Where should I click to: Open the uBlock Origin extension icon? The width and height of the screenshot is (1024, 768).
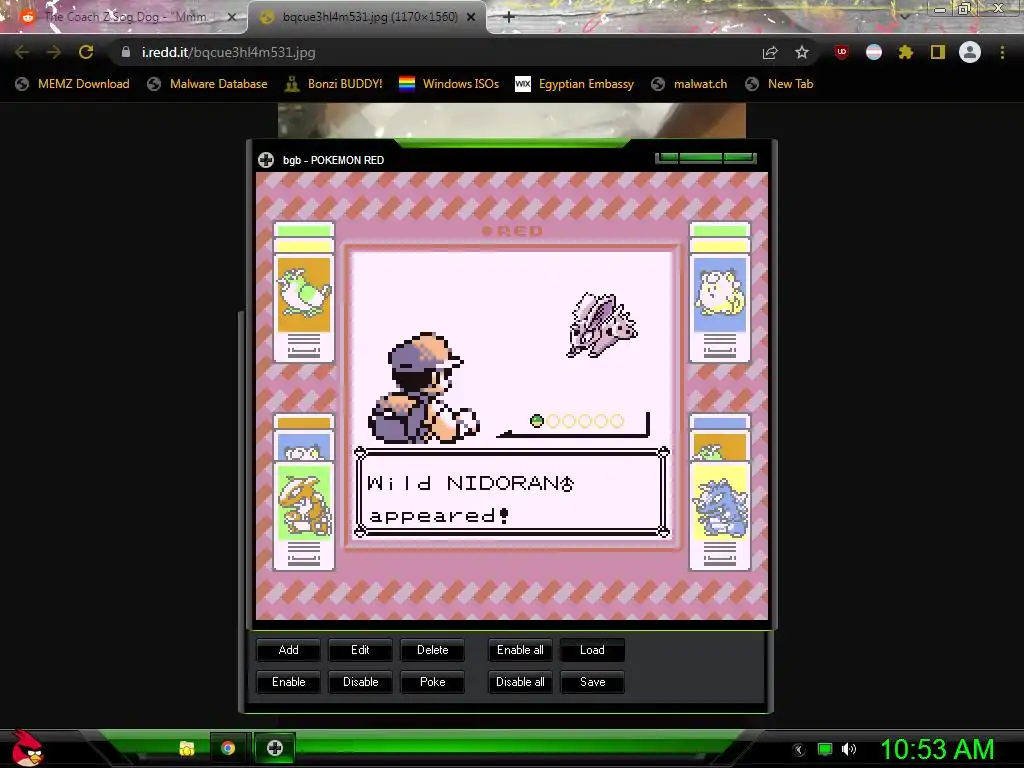[x=842, y=52]
